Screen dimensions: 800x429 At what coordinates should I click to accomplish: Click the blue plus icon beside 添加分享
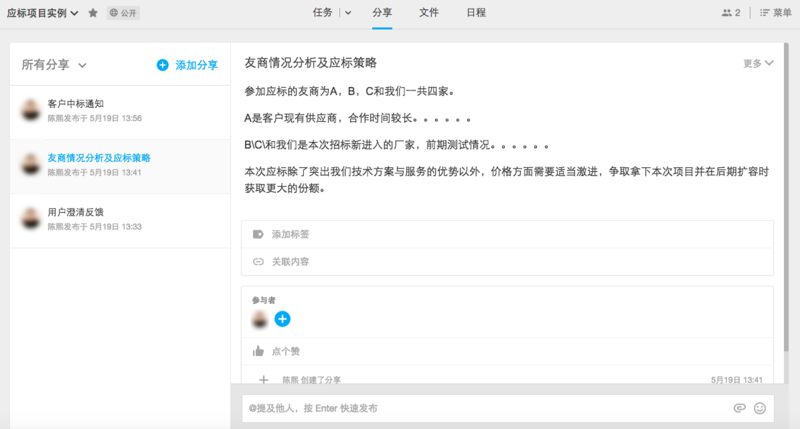[162, 65]
